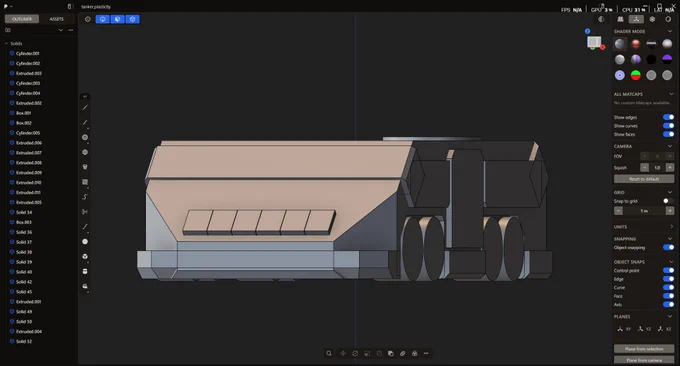680x366 pixels.
Task: Switch to the ASSETS tab
Action: [x=56, y=19]
